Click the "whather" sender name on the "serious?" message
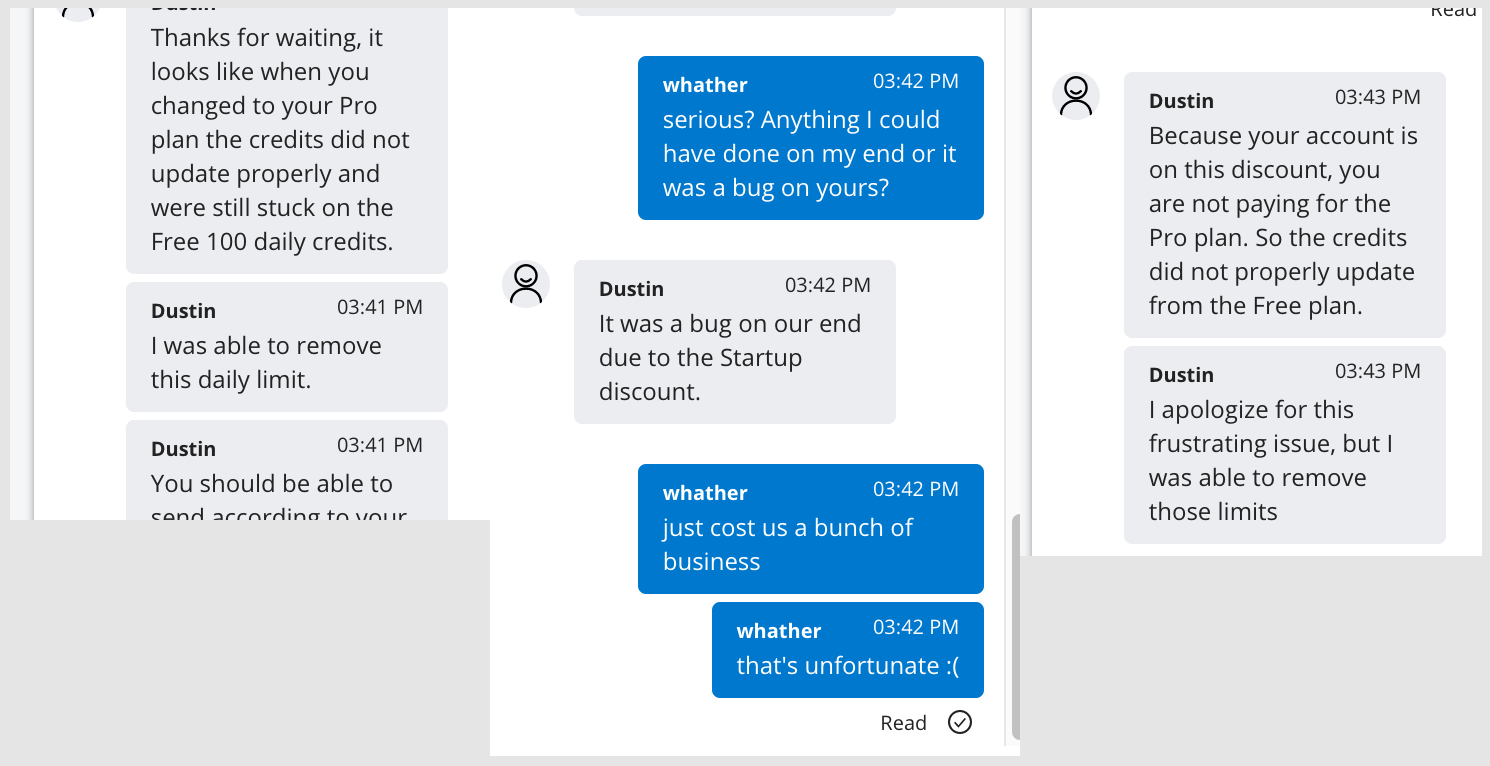This screenshot has height=766, width=1490. point(705,85)
